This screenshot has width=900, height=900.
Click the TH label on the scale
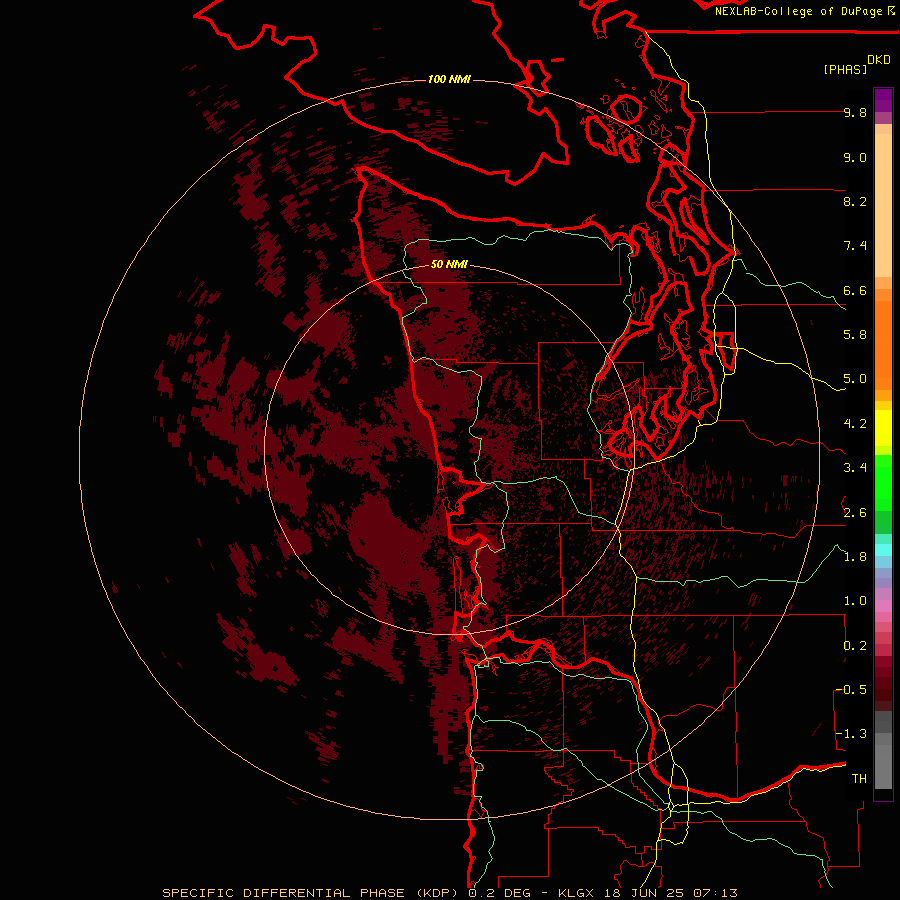pos(859,779)
